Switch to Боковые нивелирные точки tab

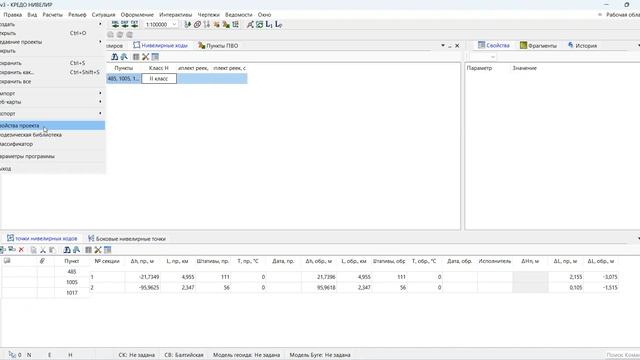pos(127,238)
